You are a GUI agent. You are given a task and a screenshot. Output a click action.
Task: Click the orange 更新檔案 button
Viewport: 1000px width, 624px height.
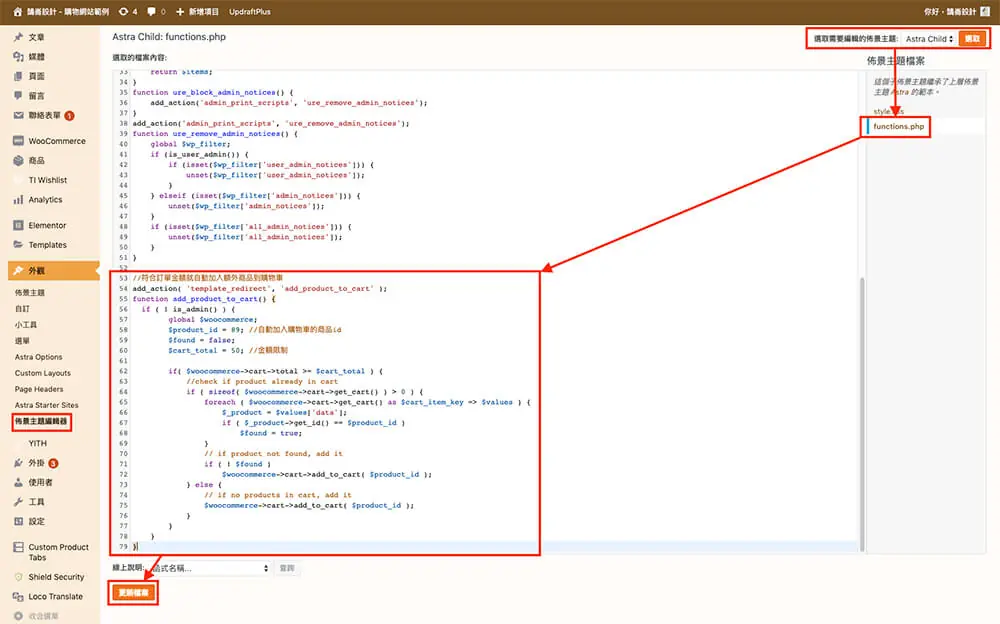pos(133,593)
